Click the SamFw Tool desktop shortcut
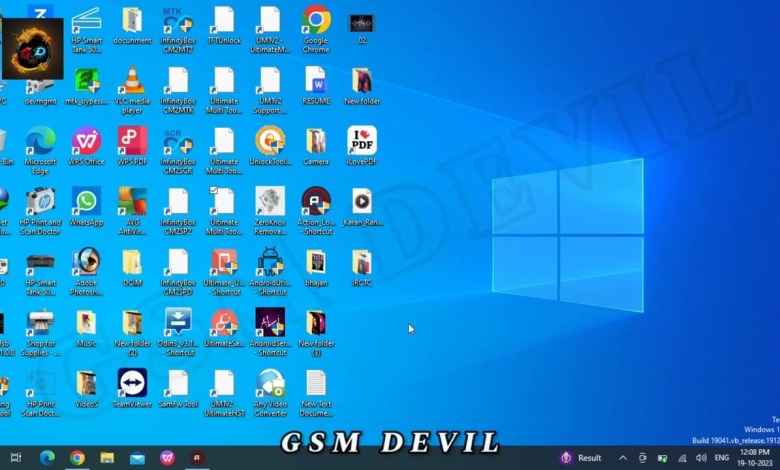 point(178,382)
